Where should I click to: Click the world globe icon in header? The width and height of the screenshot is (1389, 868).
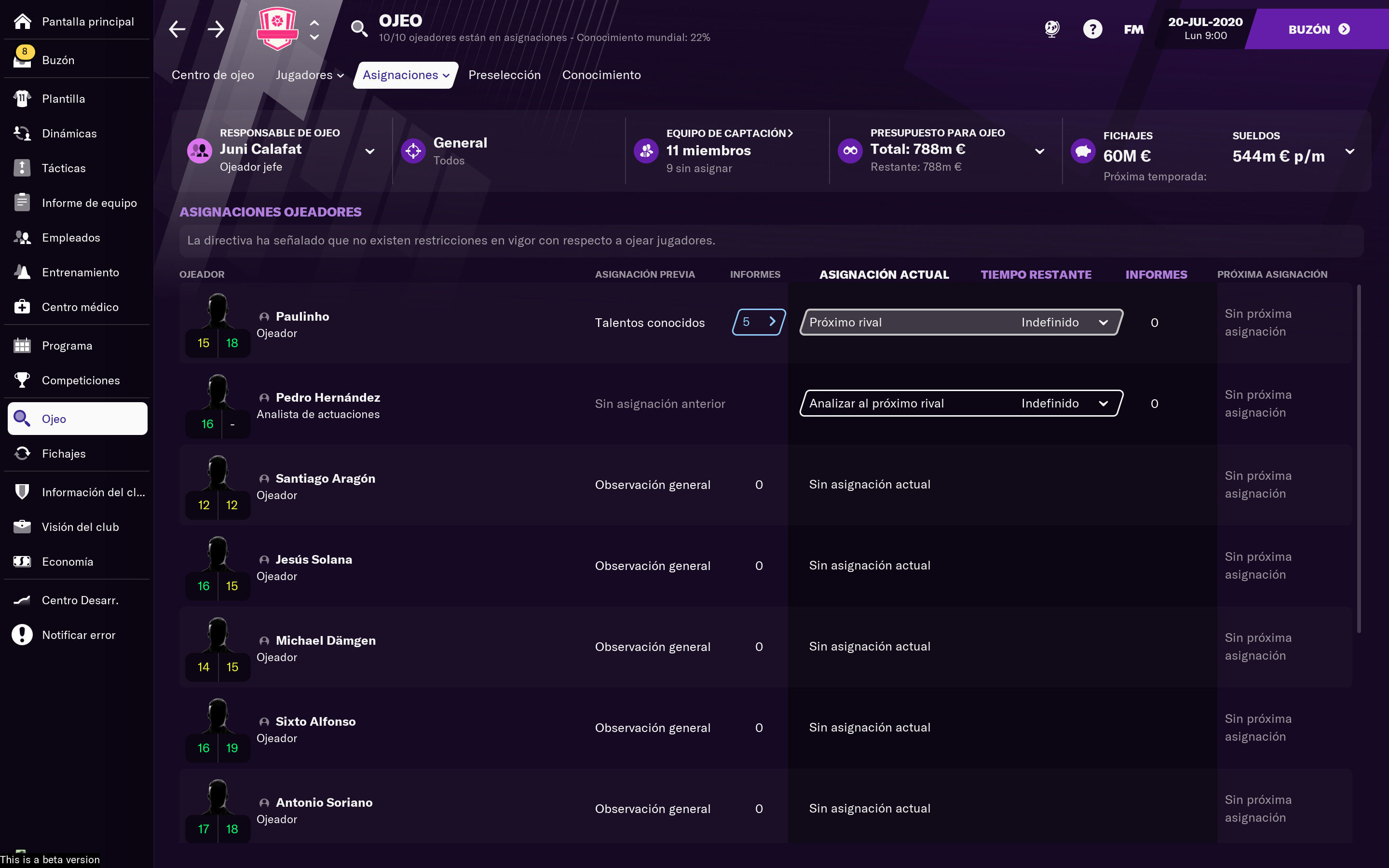(x=1051, y=29)
